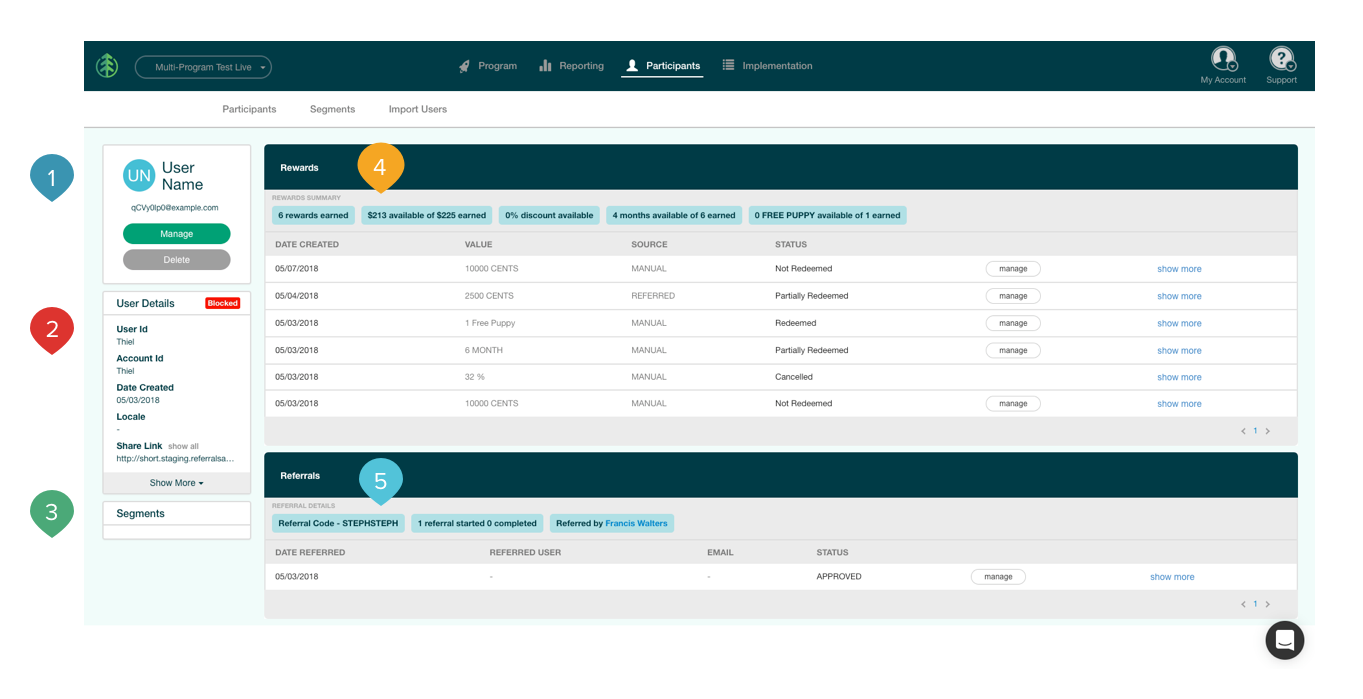Click next page arrow in Rewards table

pos(1268,431)
